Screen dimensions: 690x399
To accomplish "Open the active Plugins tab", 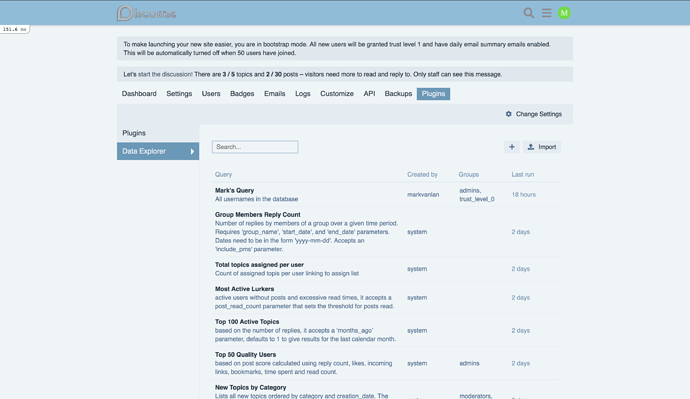I will [x=433, y=94].
